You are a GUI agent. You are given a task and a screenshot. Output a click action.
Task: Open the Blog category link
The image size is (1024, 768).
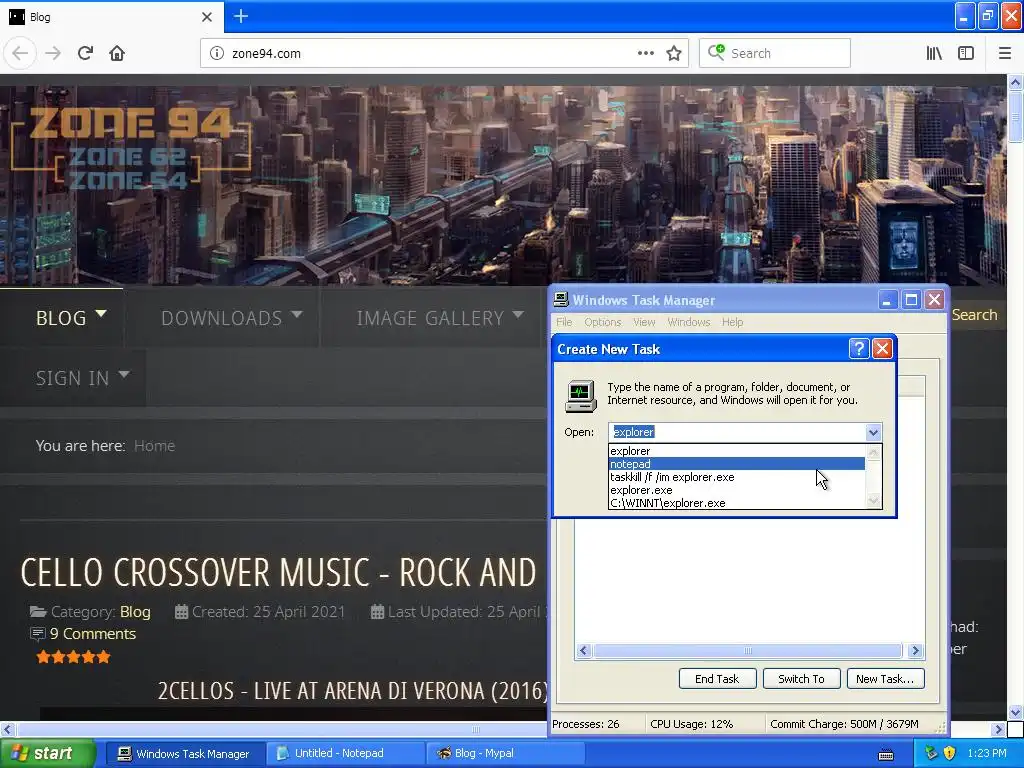[135, 611]
